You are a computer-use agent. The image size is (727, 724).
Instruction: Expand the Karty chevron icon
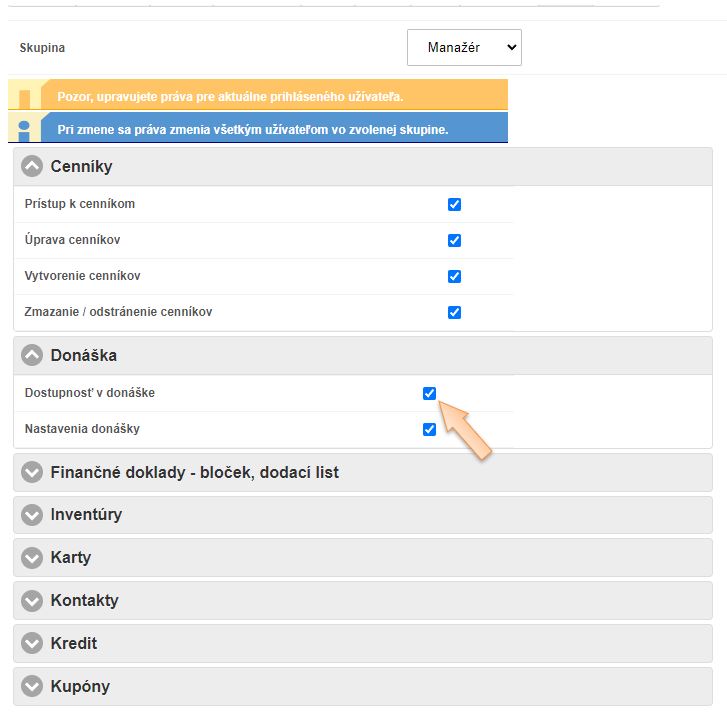pos(32,557)
